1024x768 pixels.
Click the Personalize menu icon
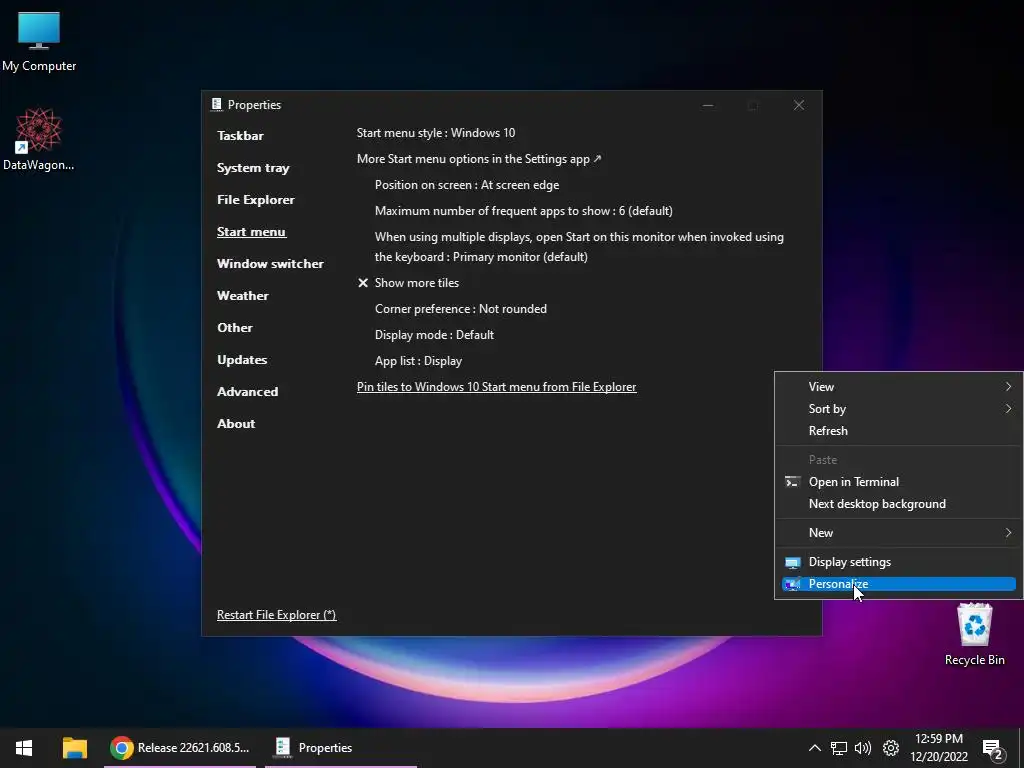click(x=792, y=584)
